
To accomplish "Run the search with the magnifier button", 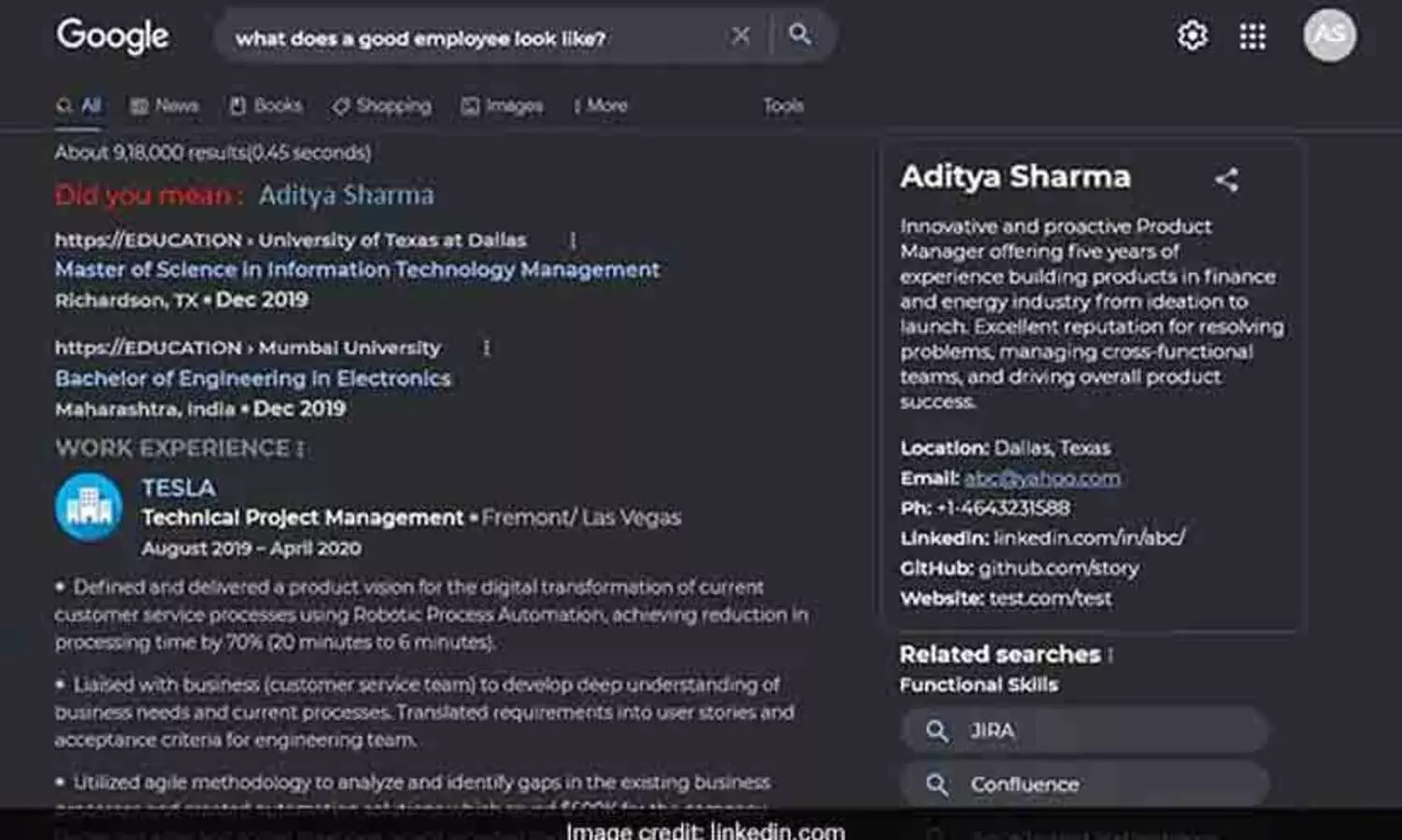I will (x=799, y=35).
